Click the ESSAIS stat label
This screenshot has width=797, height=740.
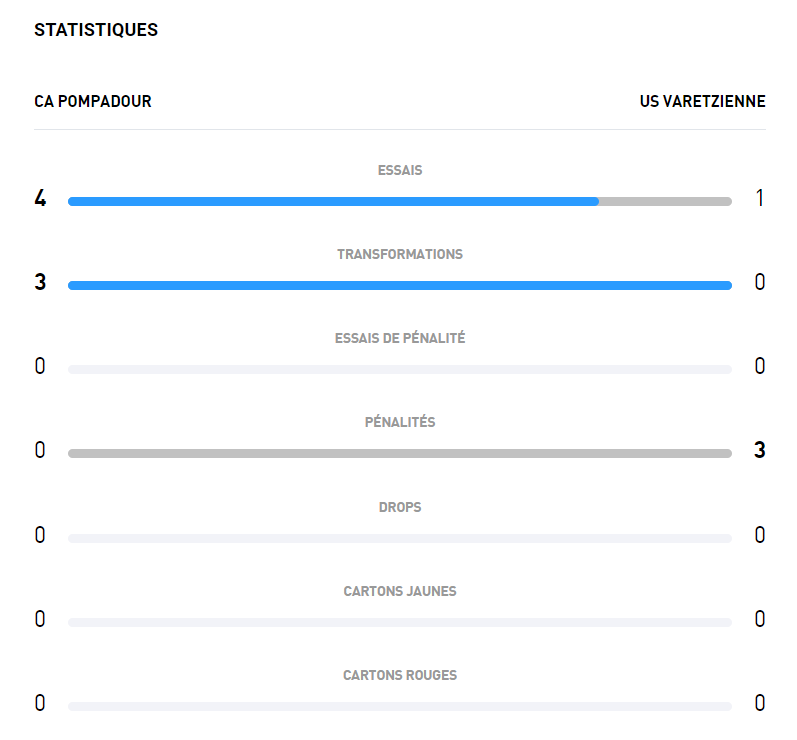pyautogui.click(x=400, y=170)
